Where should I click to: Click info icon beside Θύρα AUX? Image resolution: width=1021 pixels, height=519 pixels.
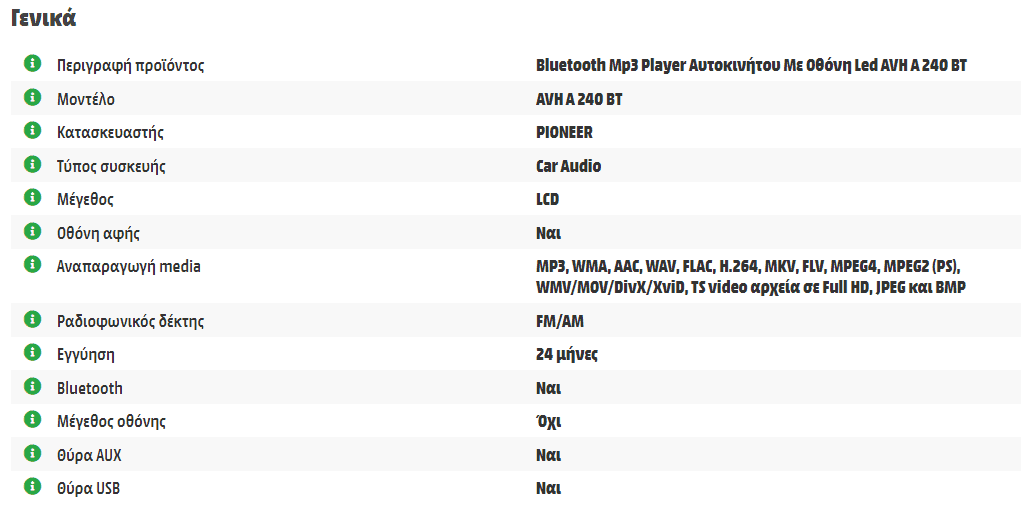[x=32, y=454]
